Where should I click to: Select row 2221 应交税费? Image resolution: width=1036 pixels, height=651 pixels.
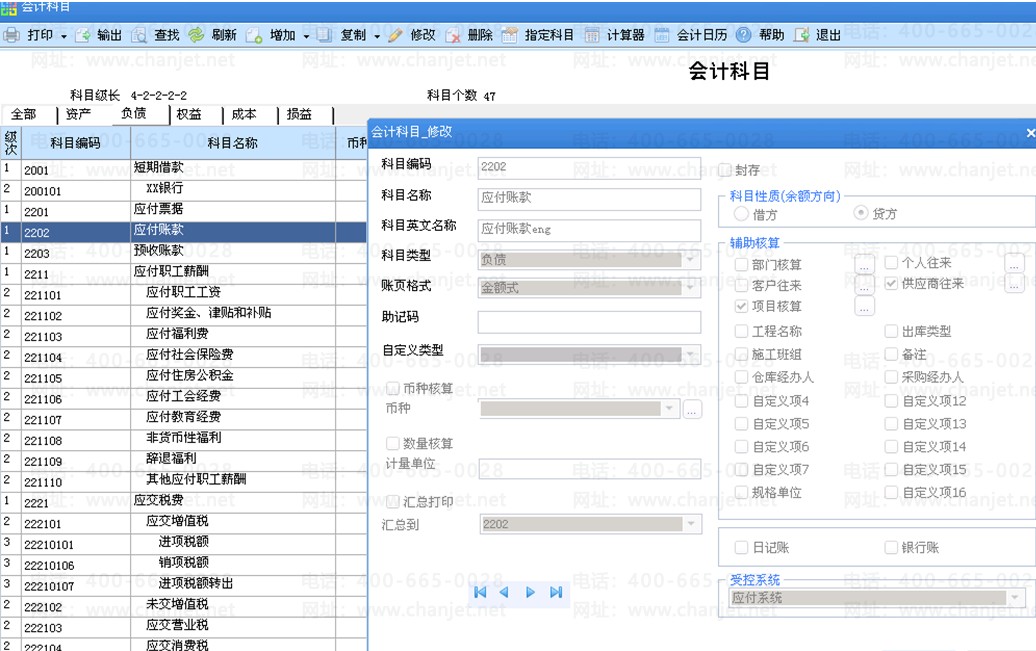(184, 502)
